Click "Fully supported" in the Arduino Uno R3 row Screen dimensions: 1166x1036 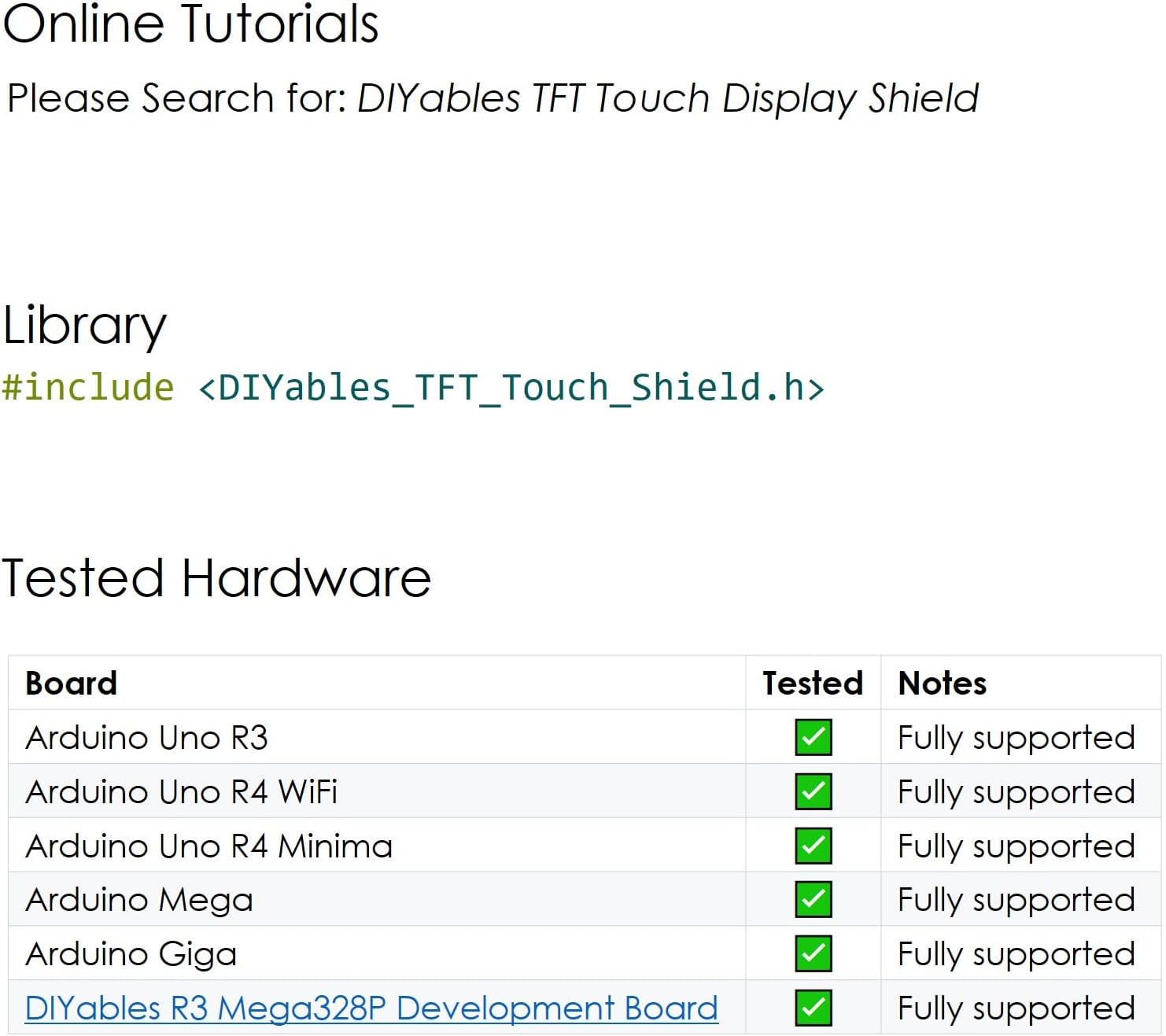1017,739
